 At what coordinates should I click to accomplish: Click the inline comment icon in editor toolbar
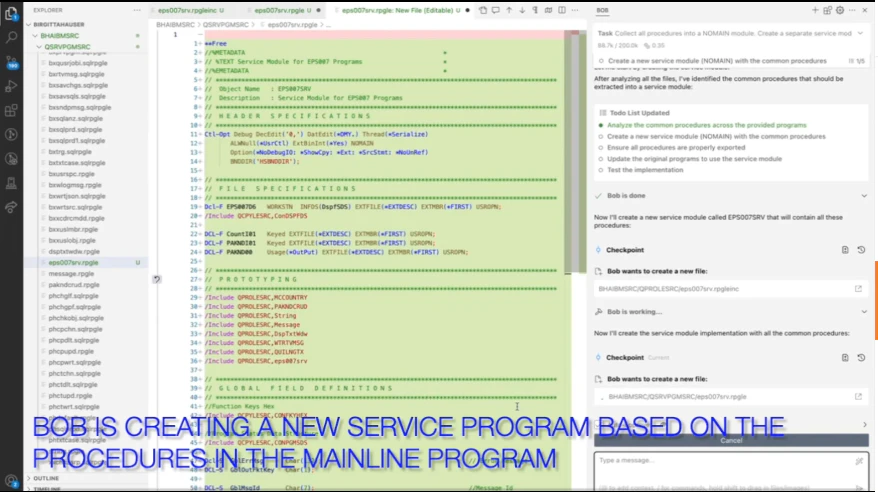click(x=496, y=10)
